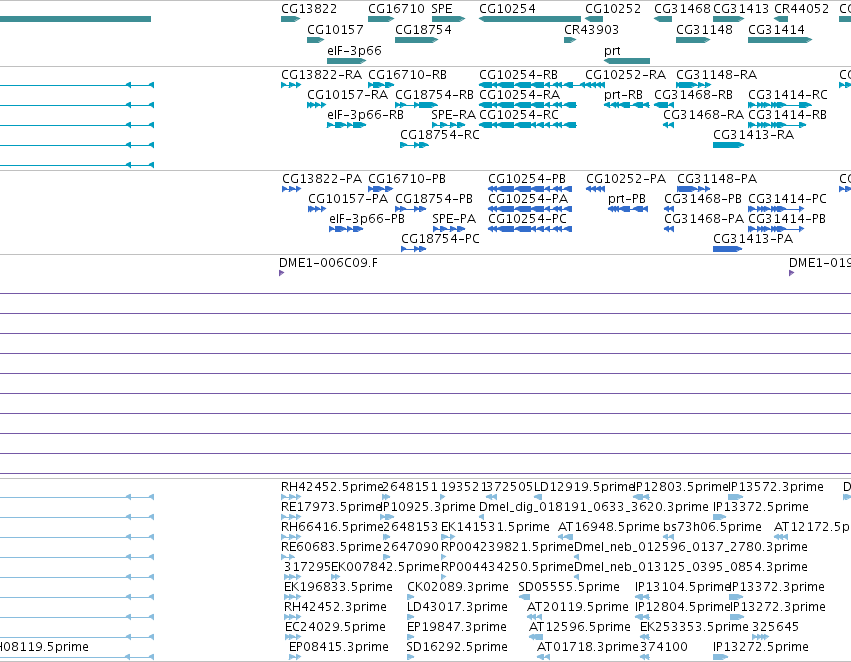
Task: Open the CG31413 gene label
Action: point(741,9)
